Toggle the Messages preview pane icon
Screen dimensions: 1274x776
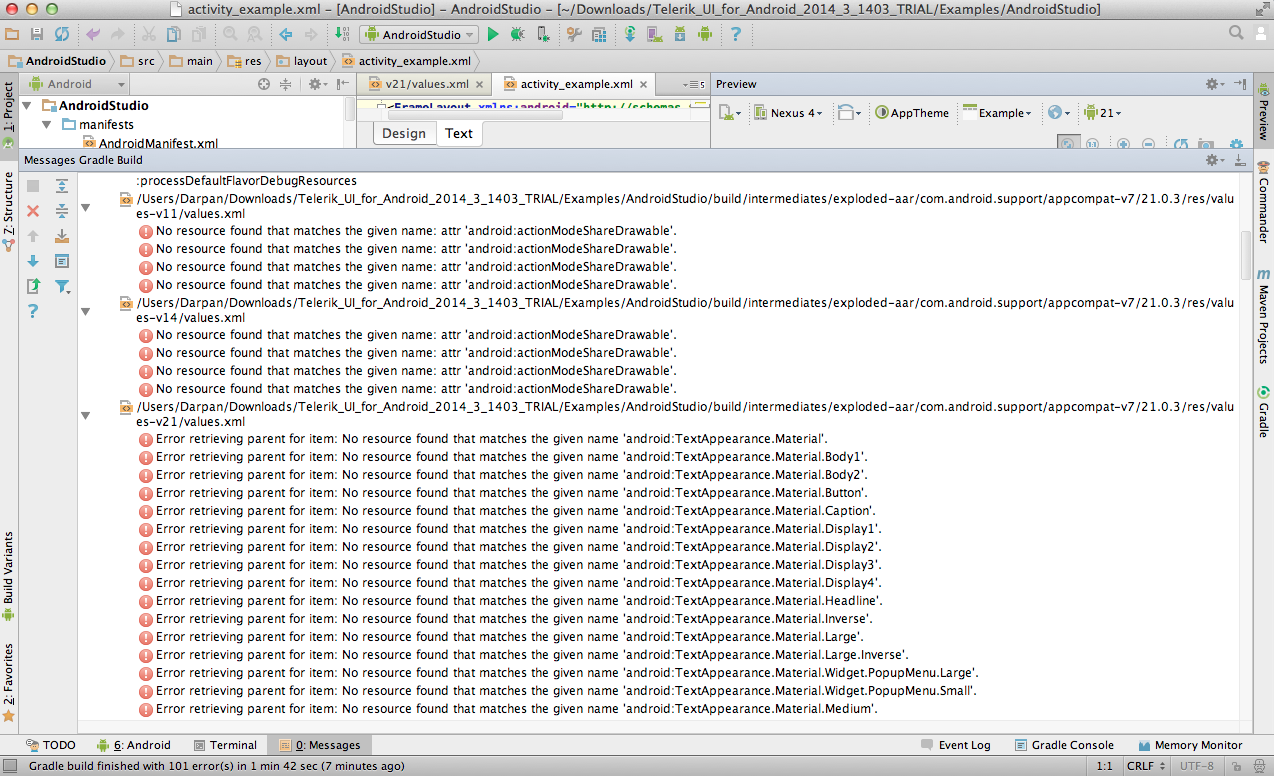62,261
